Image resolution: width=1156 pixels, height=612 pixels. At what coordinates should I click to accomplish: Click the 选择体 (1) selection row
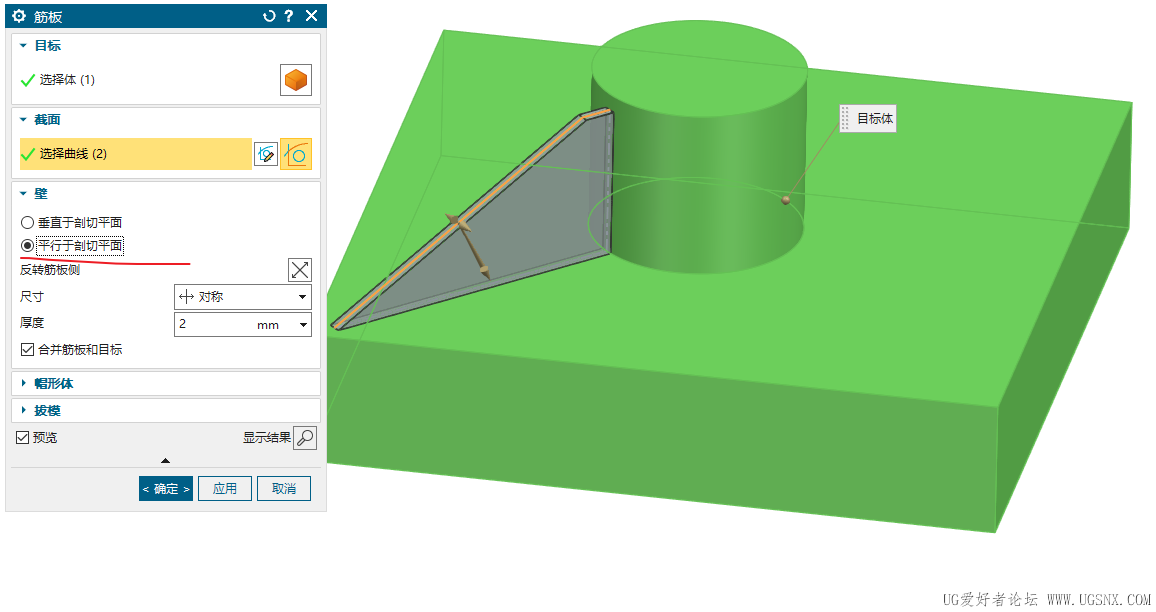(x=67, y=80)
